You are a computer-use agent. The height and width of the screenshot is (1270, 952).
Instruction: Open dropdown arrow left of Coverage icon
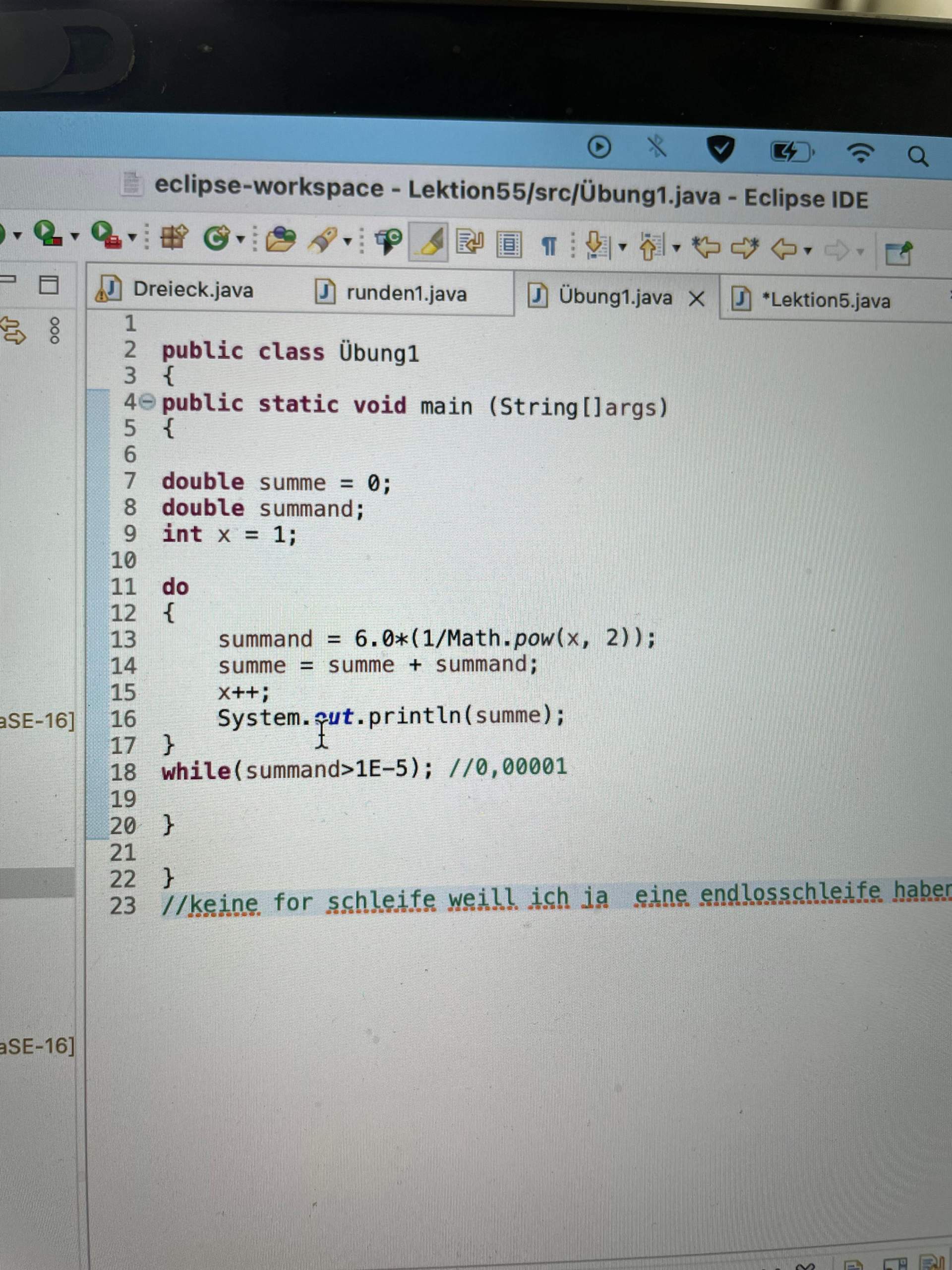point(17,236)
